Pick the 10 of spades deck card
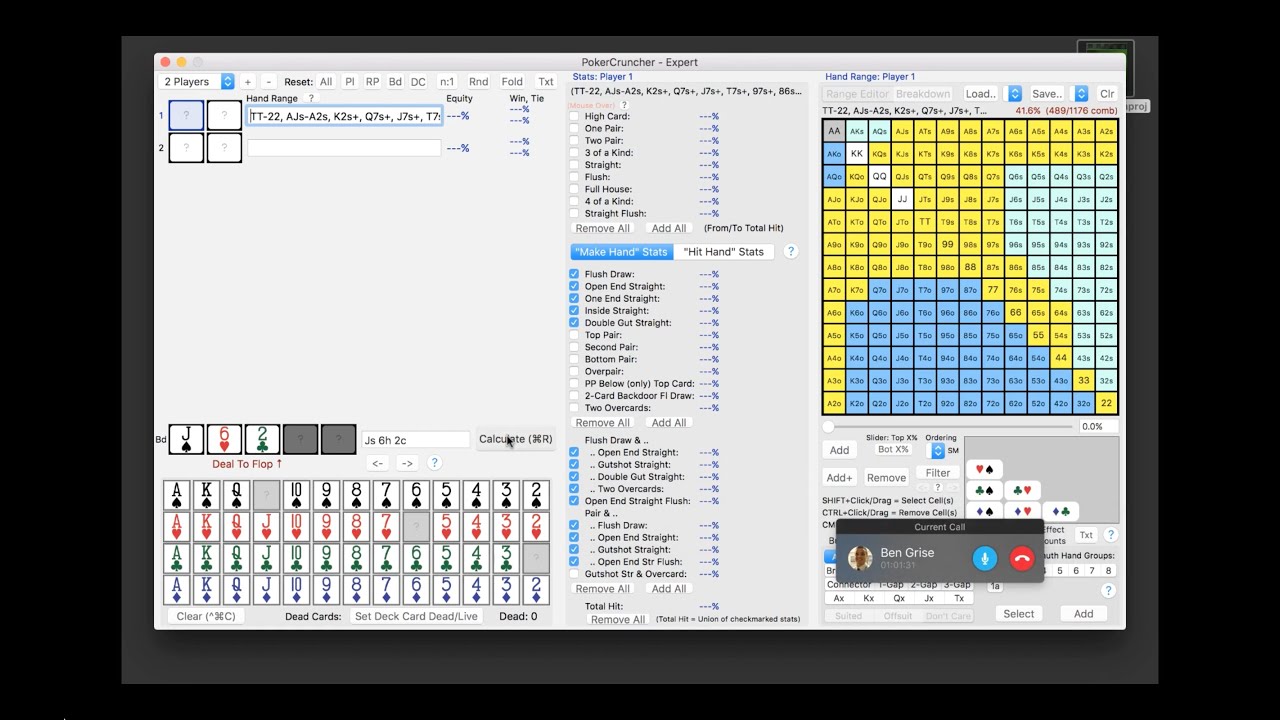Viewport: 1280px width, 720px height. [x=297, y=496]
